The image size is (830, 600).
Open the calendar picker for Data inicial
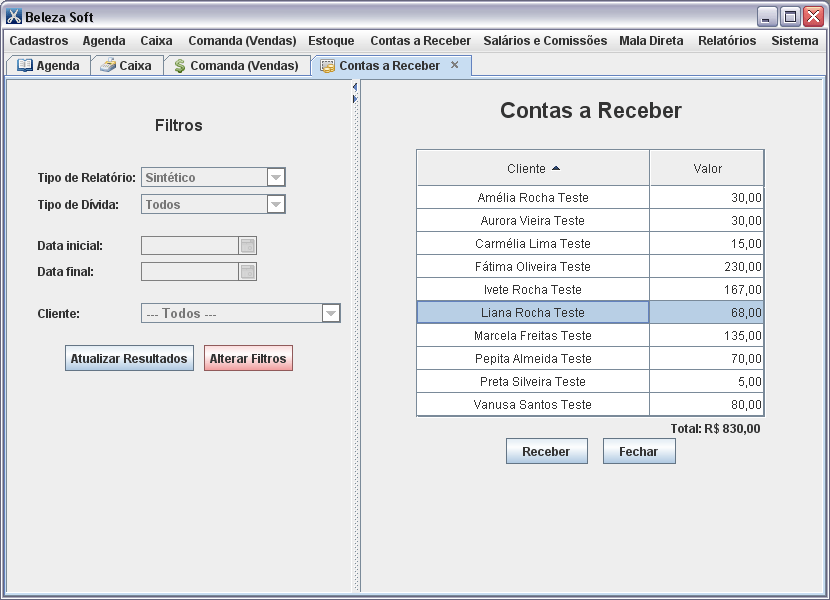249,245
